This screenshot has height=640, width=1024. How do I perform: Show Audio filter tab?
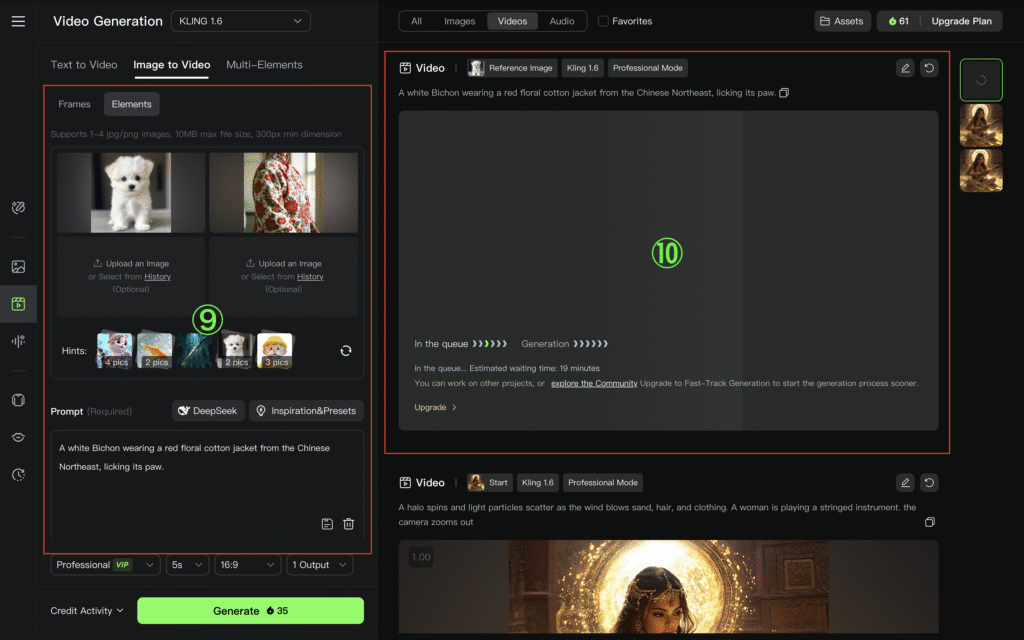562,21
